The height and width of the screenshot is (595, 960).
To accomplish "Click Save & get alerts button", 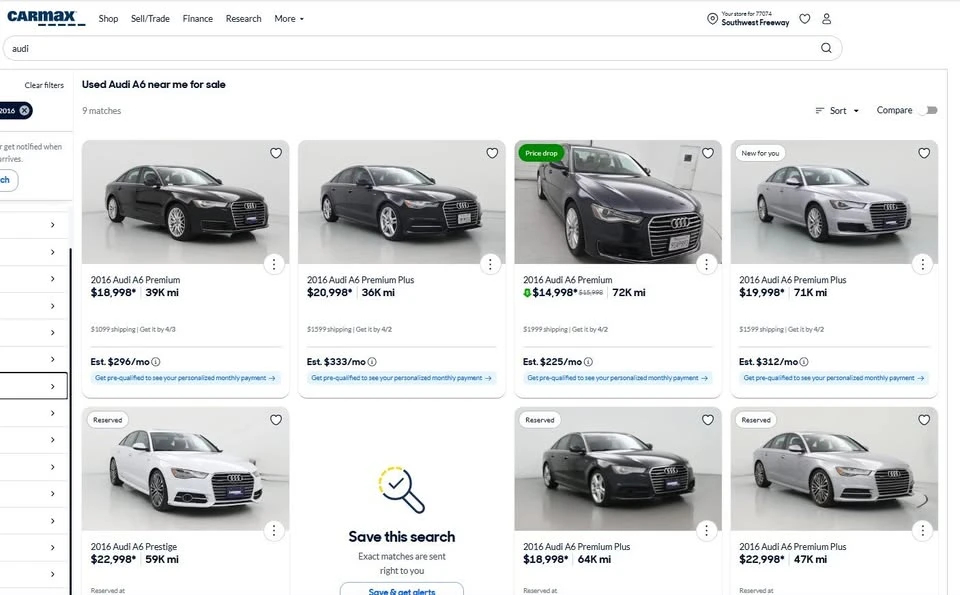I will click(402, 589).
